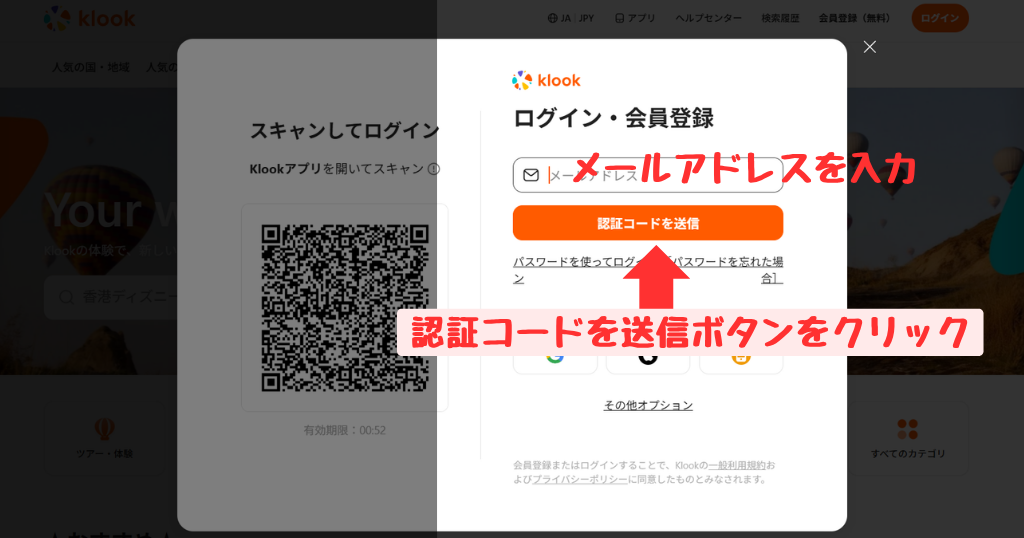The width and height of the screenshot is (1024, 538).
Task: Select the ツアー・体験 category icon
Action: pyautogui.click(x=104, y=429)
